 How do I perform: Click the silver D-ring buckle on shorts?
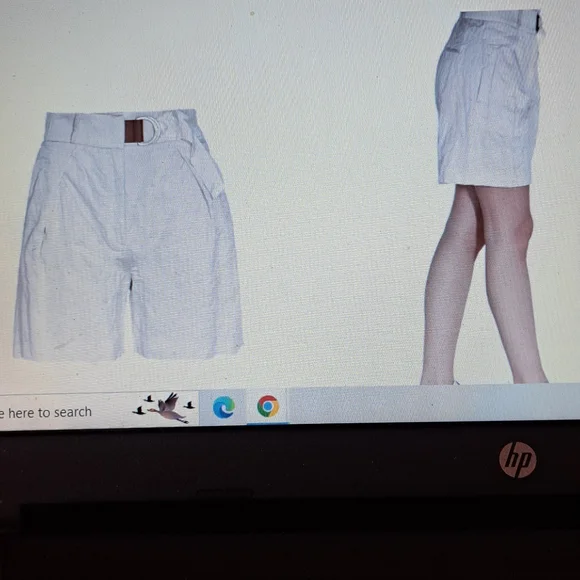pos(151,130)
